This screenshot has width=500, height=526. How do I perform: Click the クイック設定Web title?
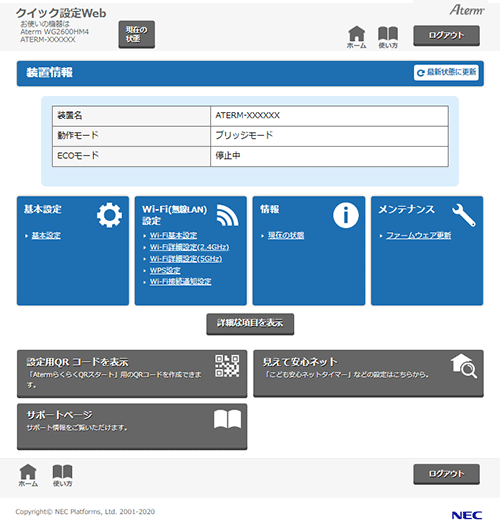pos(61,13)
